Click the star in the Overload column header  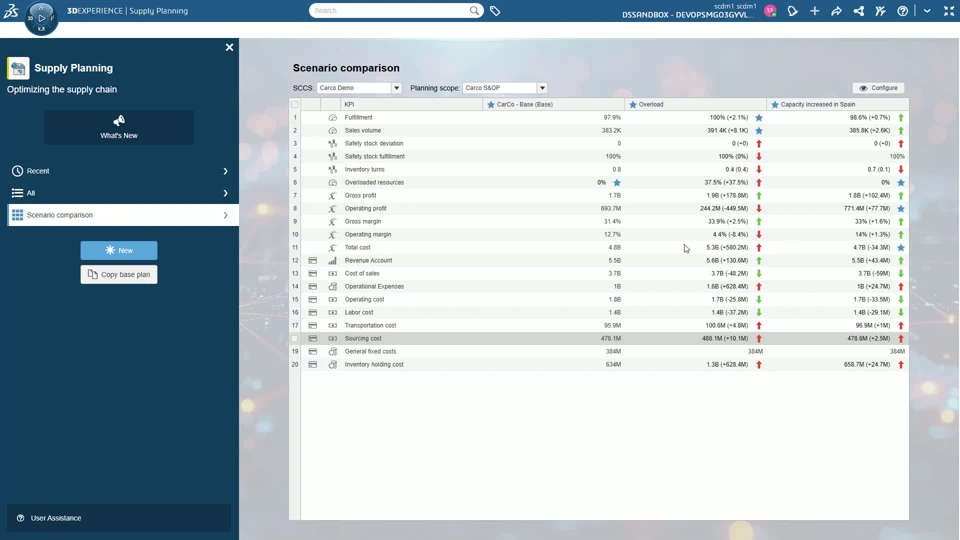[633, 105]
